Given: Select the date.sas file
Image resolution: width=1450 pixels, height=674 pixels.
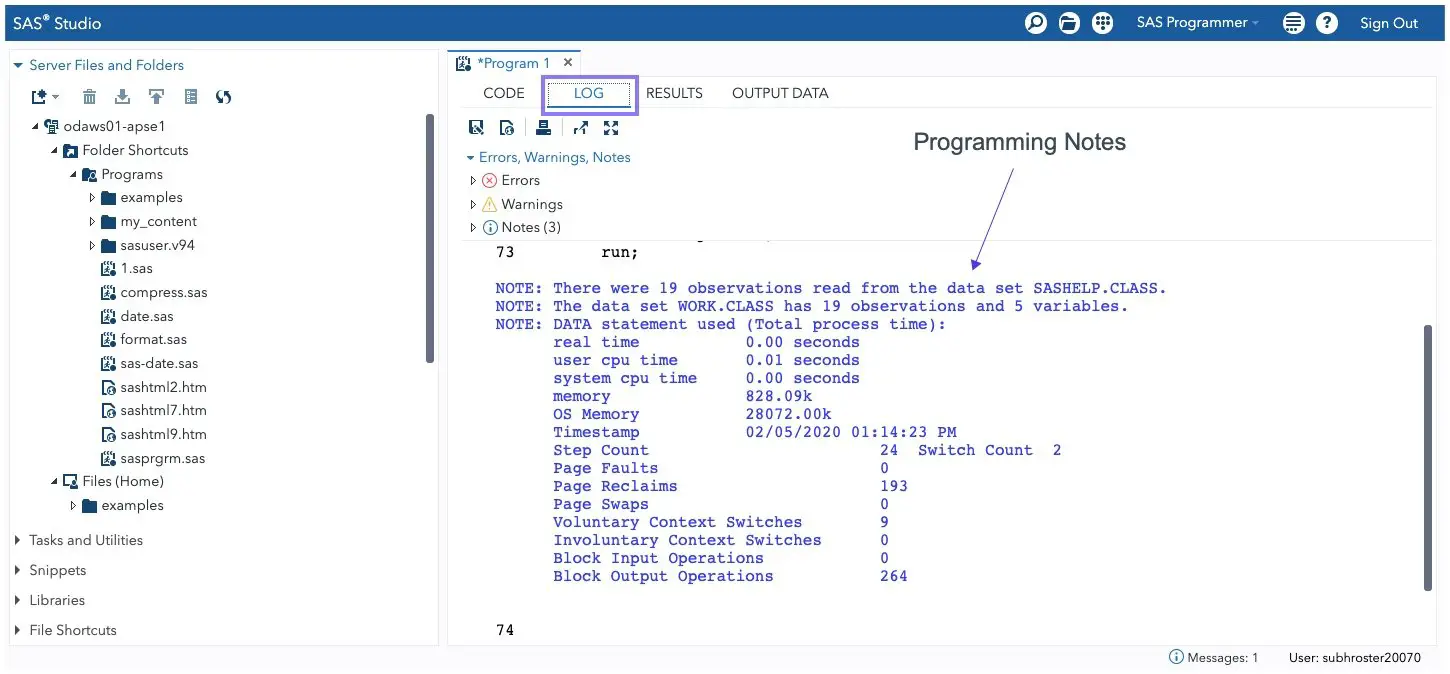Looking at the screenshot, I should coord(138,316).
